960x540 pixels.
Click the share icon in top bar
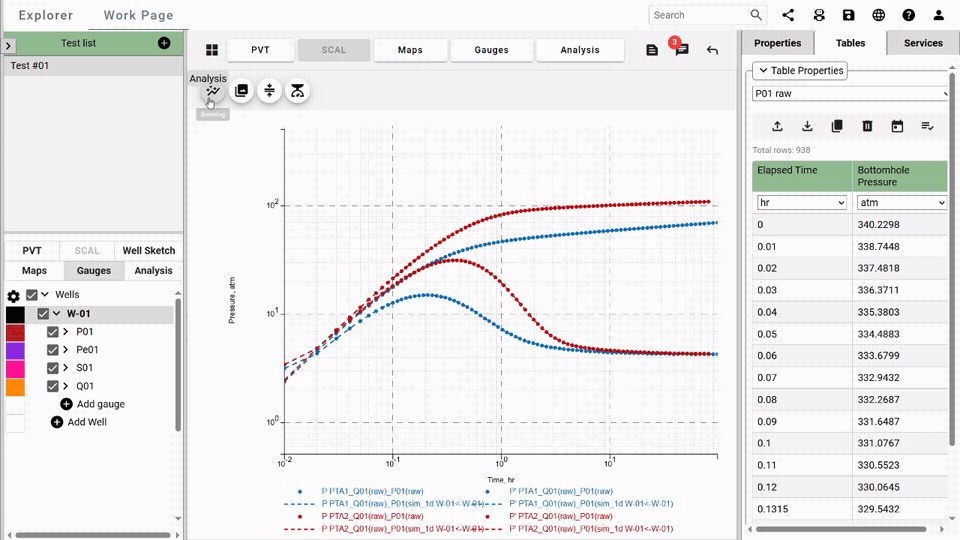788,15
